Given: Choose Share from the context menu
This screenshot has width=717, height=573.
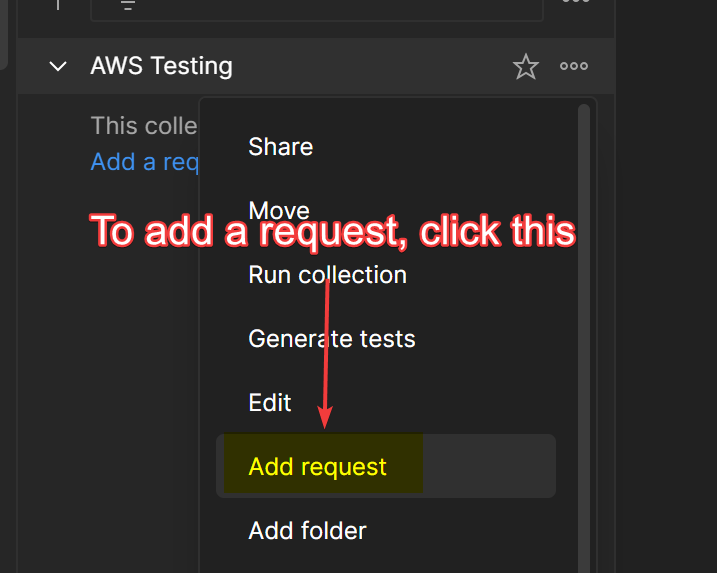Looking at the screenshot, I should [281, 147].
